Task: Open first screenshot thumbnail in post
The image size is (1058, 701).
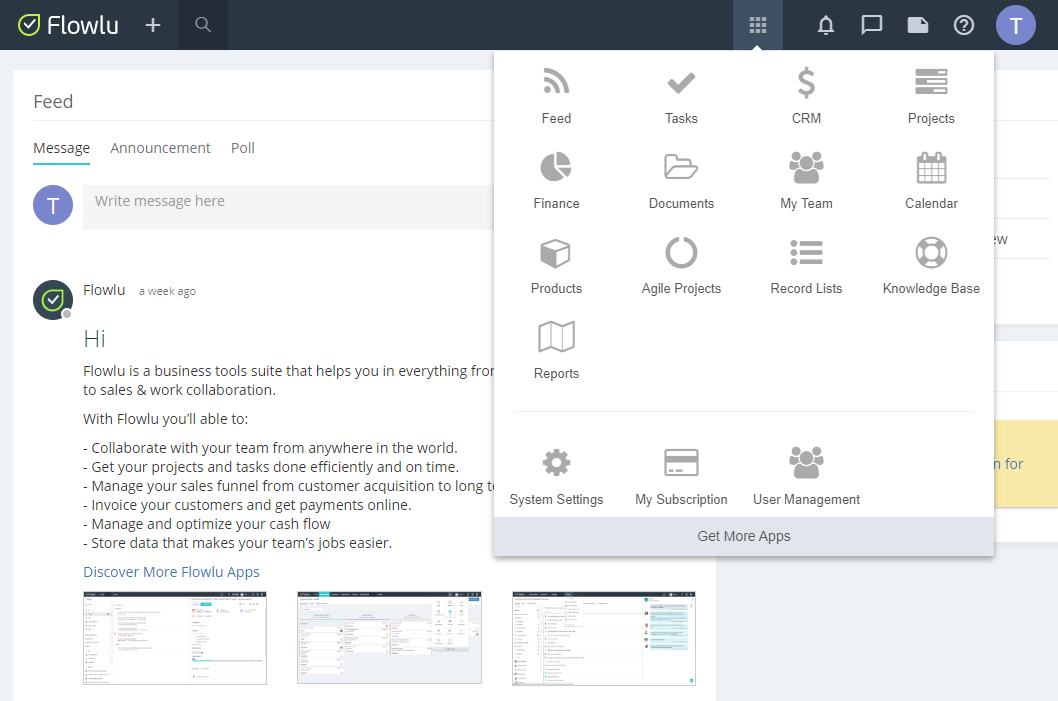Action: coord(175,638)
